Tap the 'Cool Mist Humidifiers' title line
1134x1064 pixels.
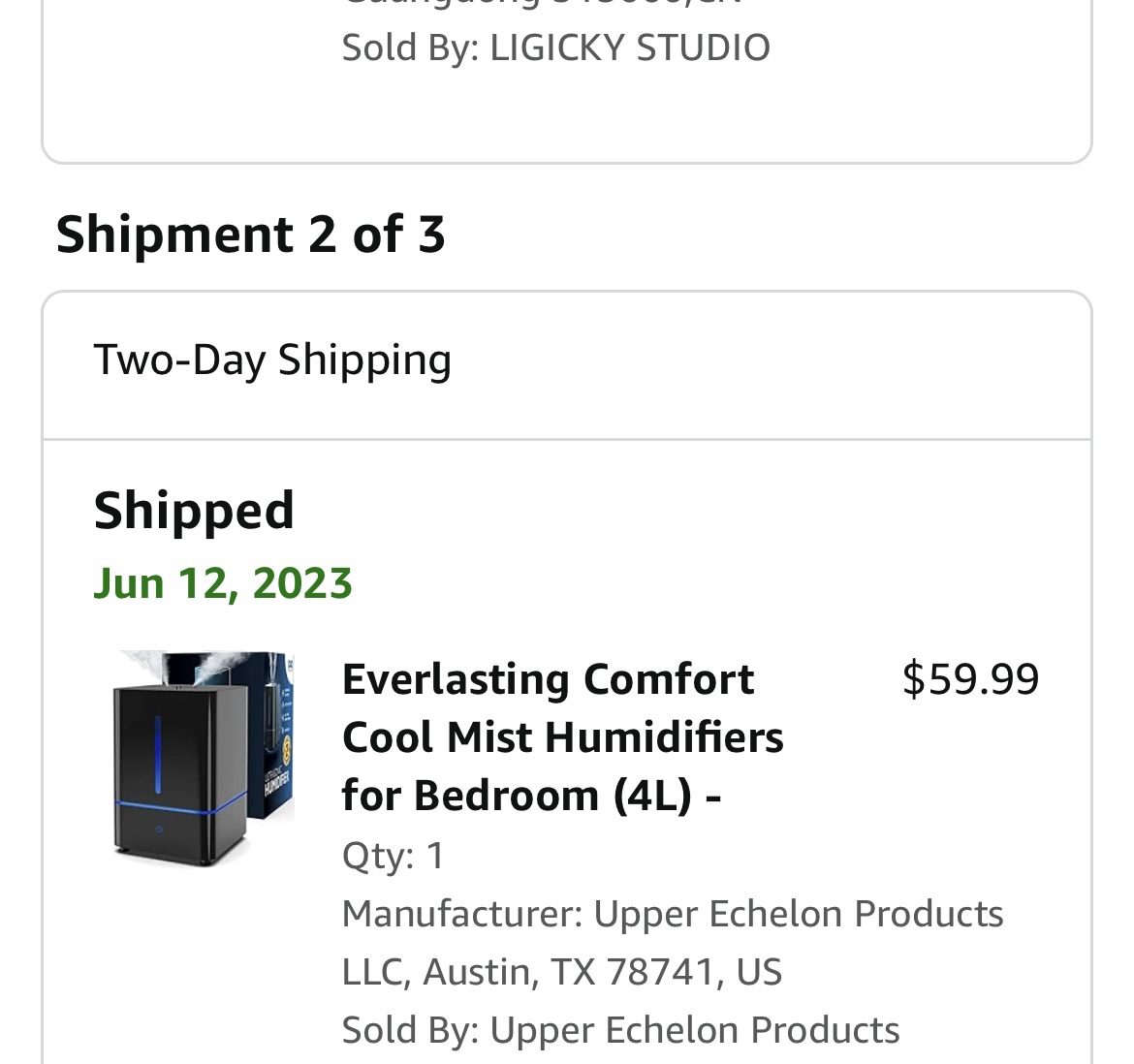(563, 738)
